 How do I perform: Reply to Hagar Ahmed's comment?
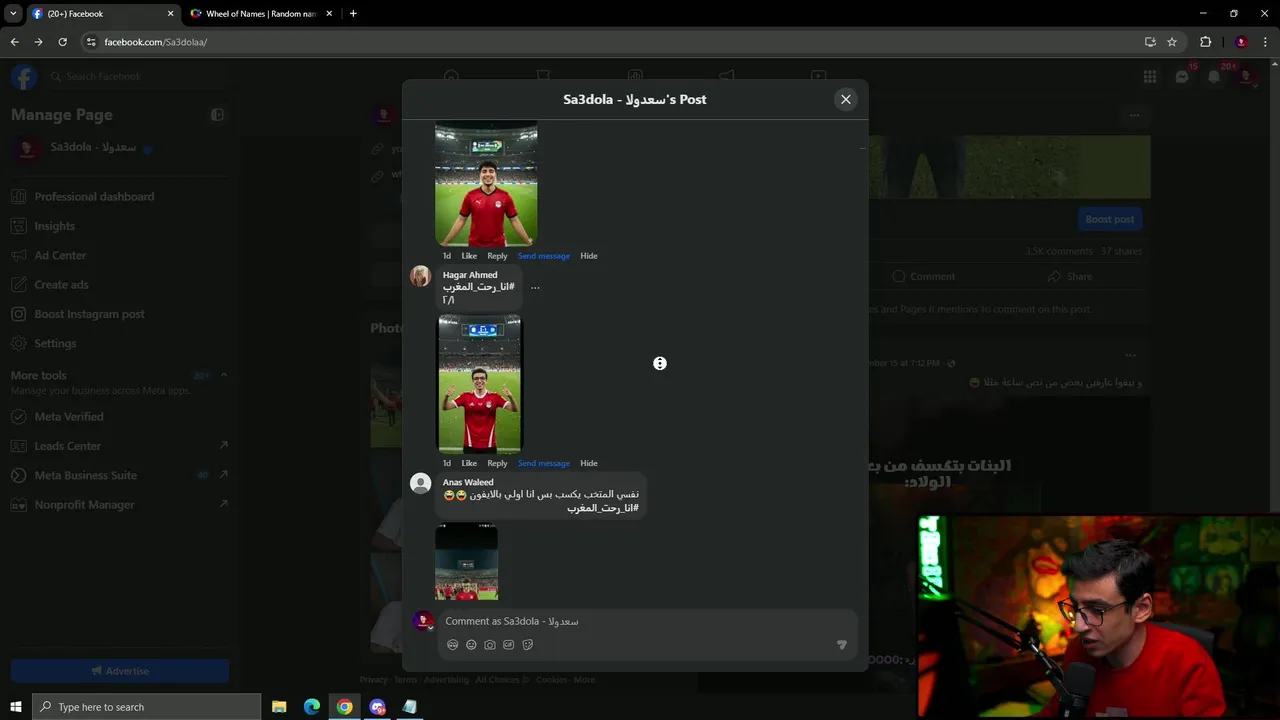tap(497, 463)
